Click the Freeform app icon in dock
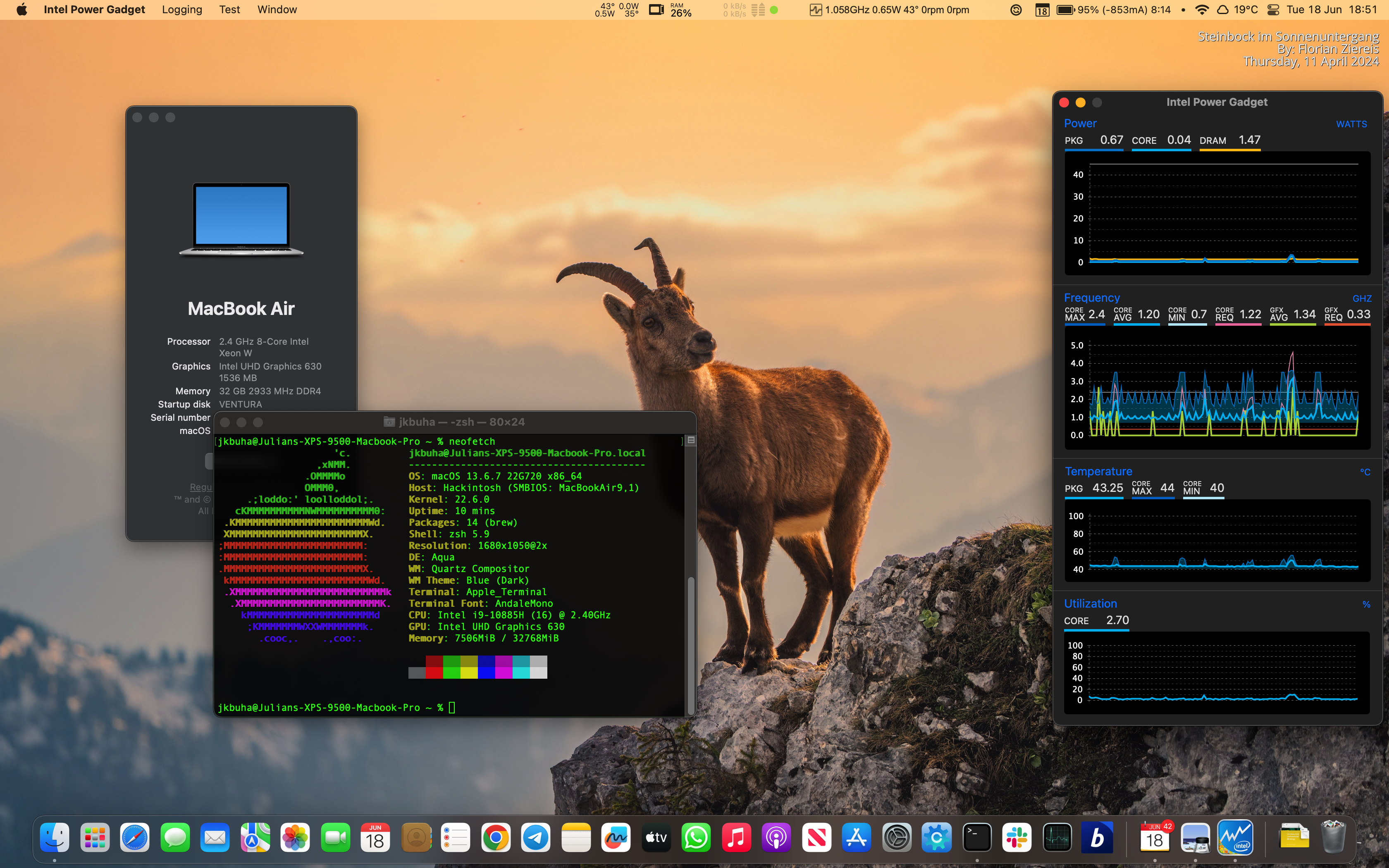The image size is (1389, 868). point(616,838)
